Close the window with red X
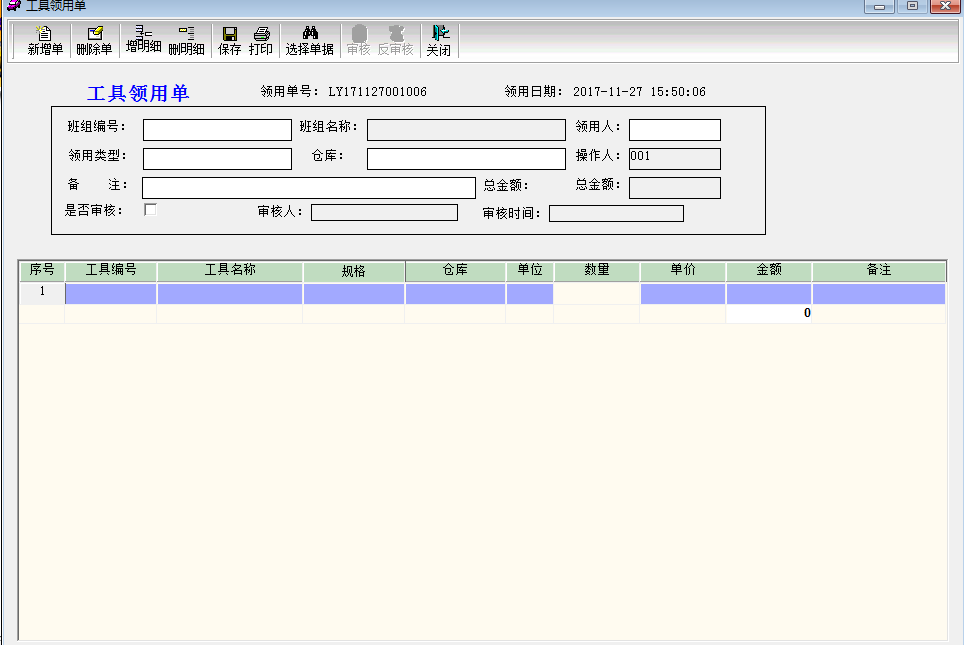 point(946,6)
